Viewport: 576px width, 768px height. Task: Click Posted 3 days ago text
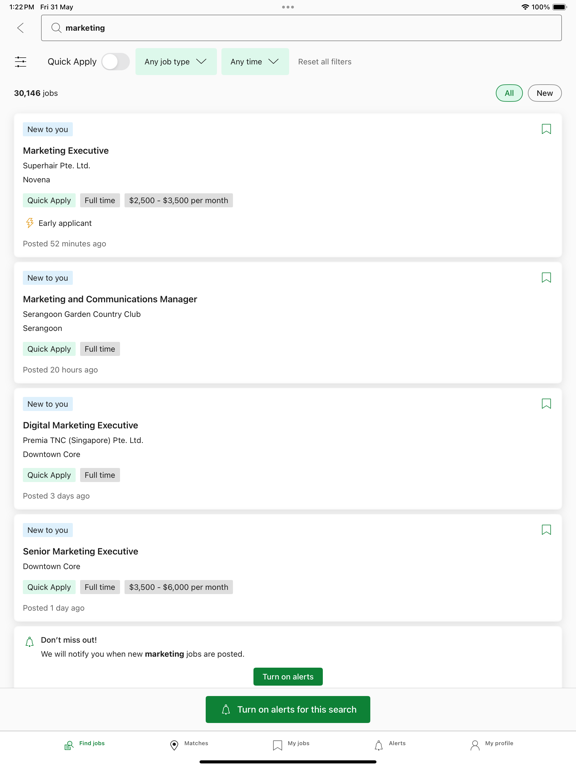point(56,496)
